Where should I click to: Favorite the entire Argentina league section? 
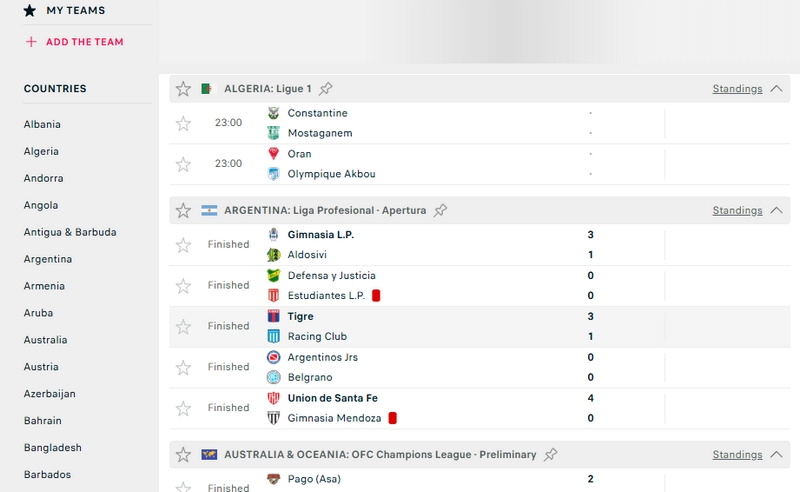tap(183, 211)
